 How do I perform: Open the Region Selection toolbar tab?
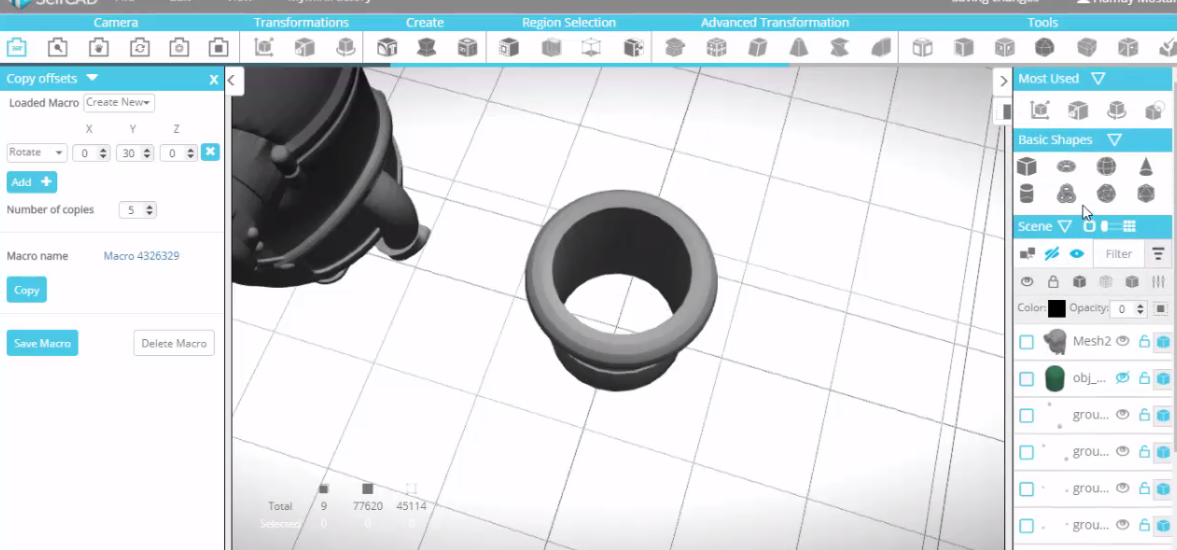(569, 23)
